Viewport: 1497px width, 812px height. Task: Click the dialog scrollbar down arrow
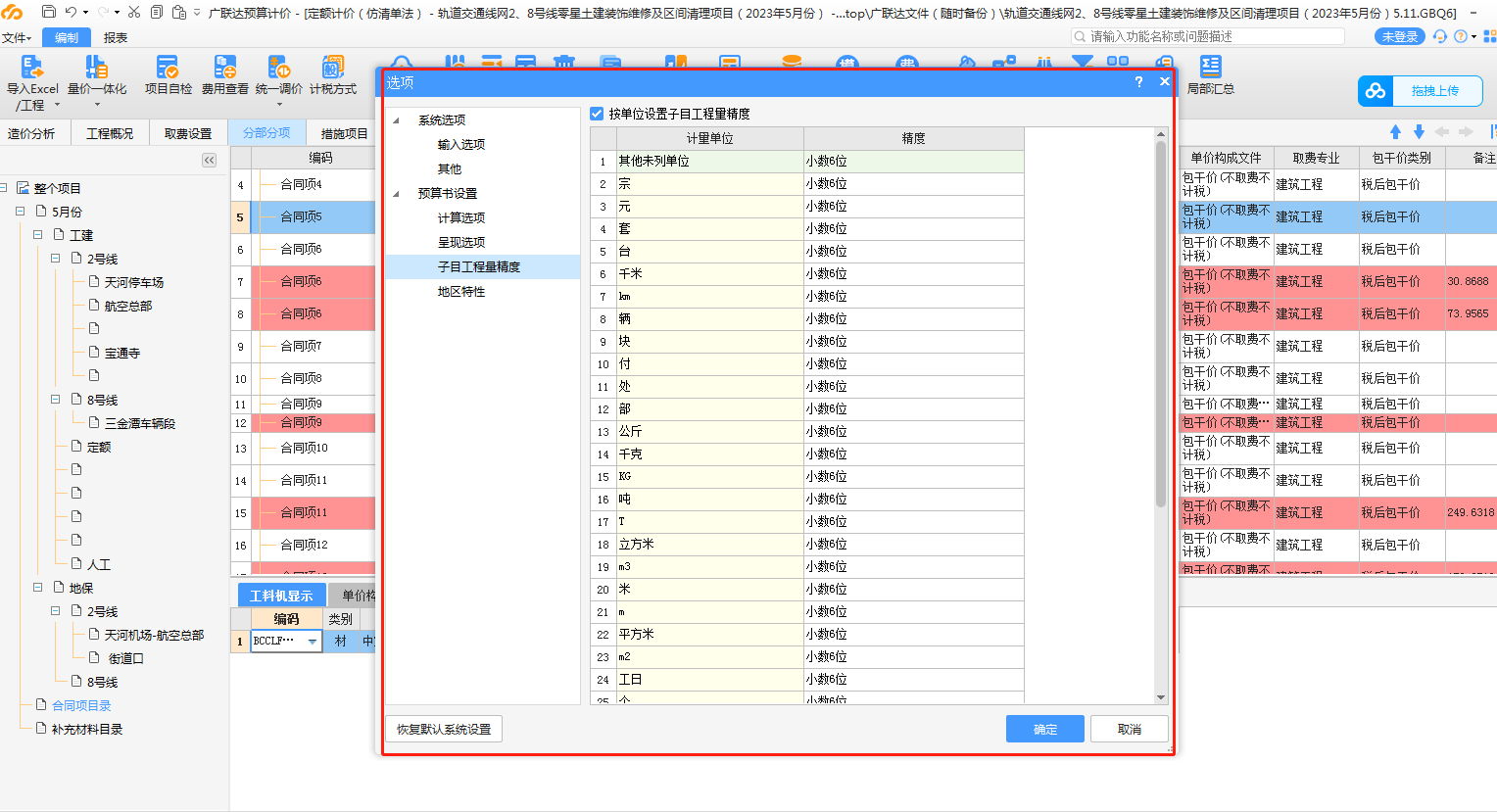[x=1161, y=697]
